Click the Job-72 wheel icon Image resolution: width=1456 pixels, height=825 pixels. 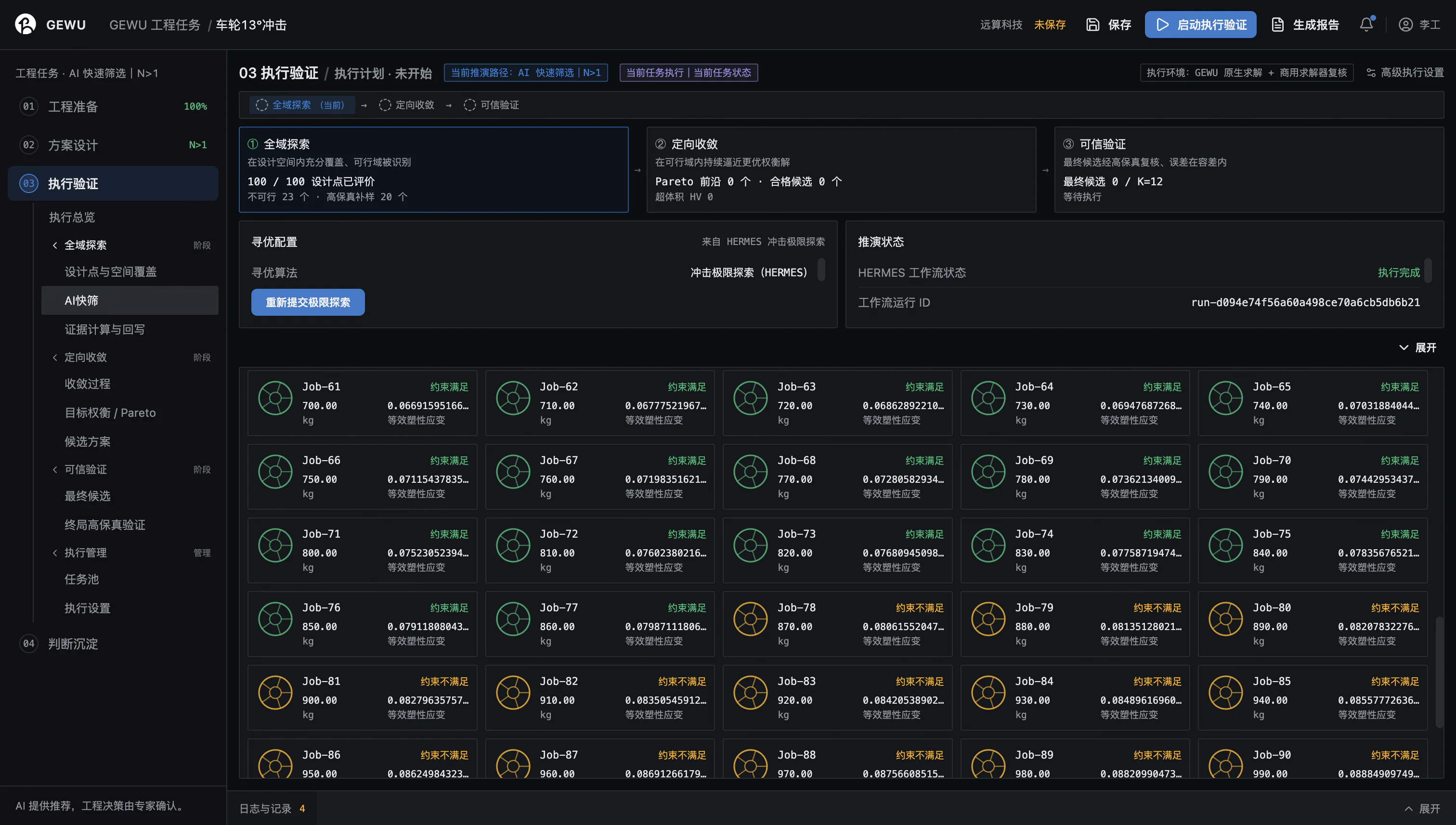click(513, 545)
